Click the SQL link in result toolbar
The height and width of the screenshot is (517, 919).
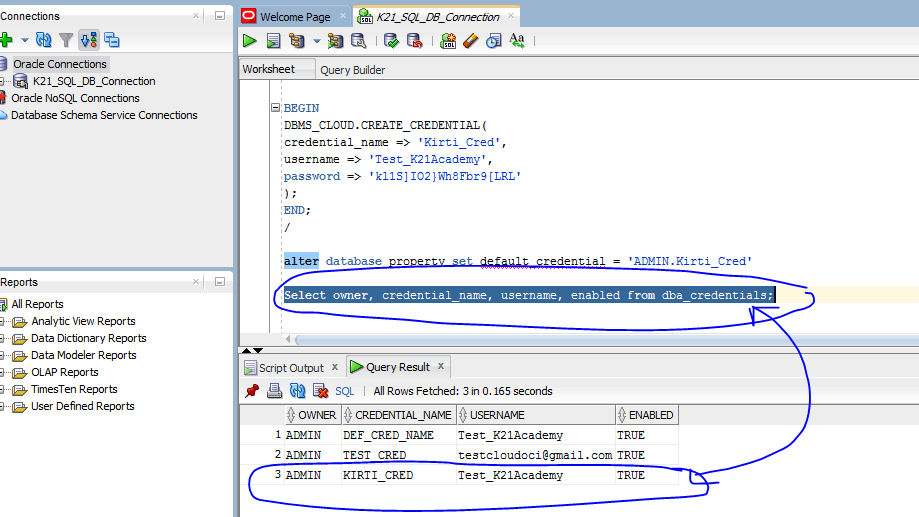345,391
